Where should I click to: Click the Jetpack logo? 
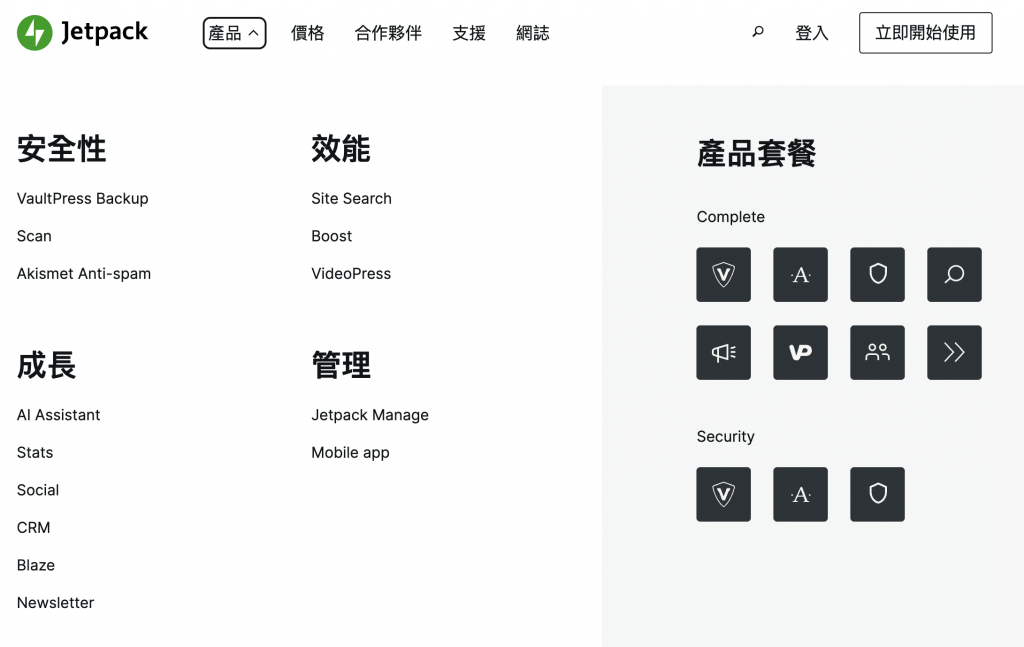[82, 33]
